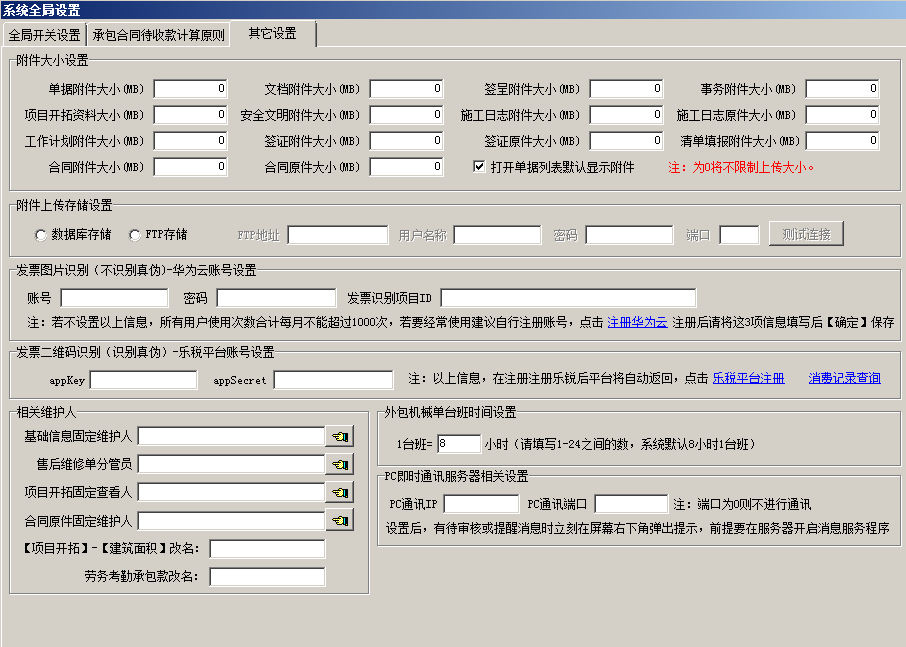
Task: Select the 数据库存储 radio option
Action: 41,235
